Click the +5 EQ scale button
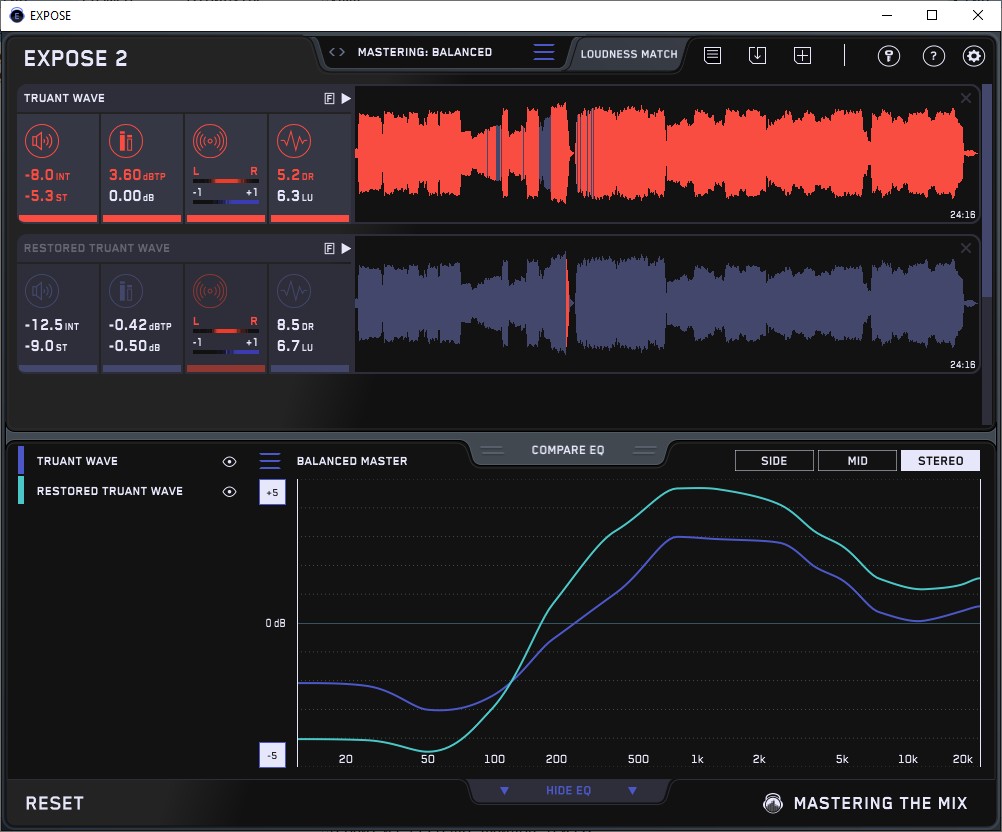 tap(271, 493)
